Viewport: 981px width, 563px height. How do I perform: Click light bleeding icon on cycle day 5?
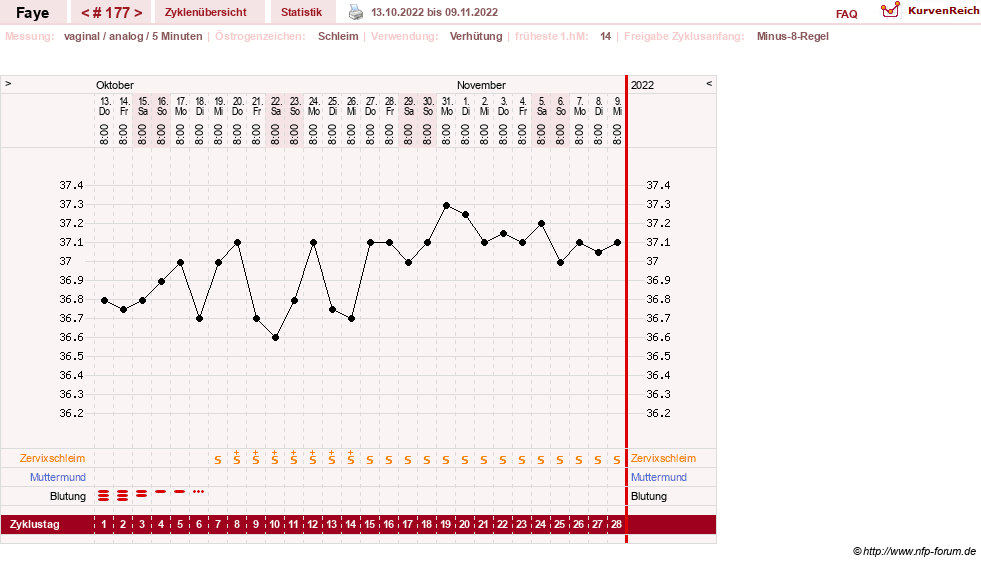180,492
